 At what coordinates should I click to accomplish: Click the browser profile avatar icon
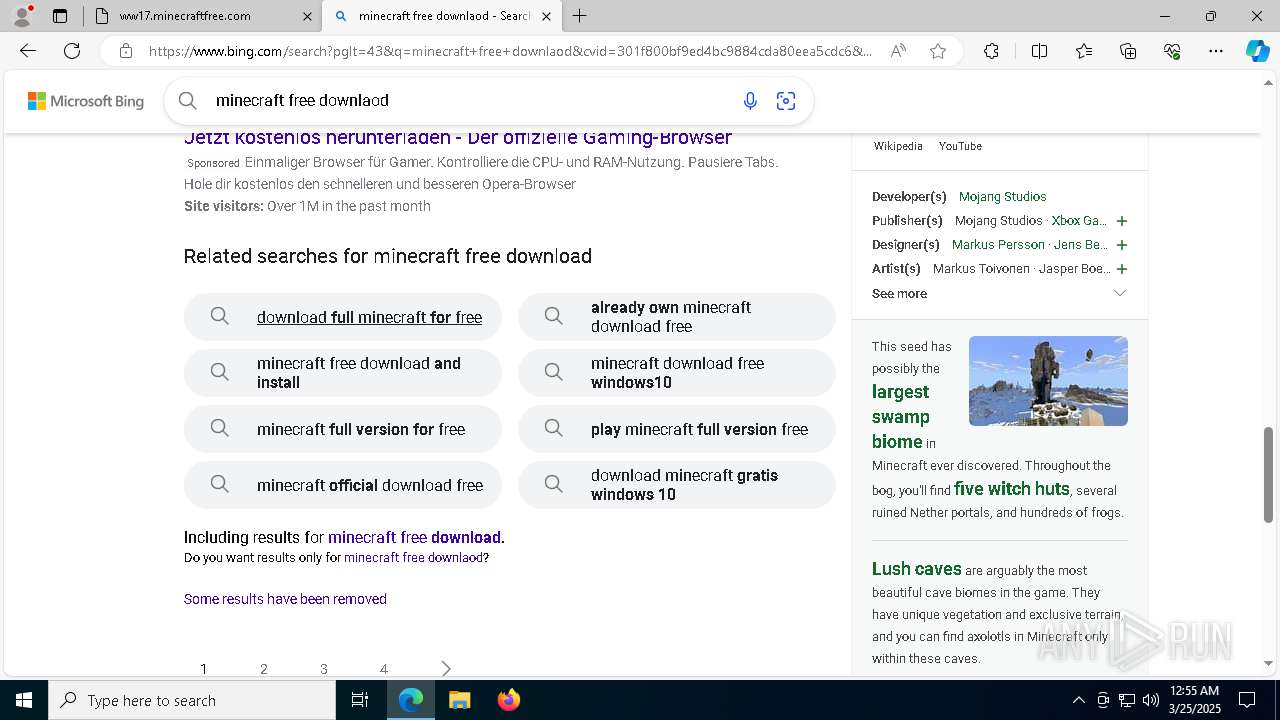click(x=22, y=16)
